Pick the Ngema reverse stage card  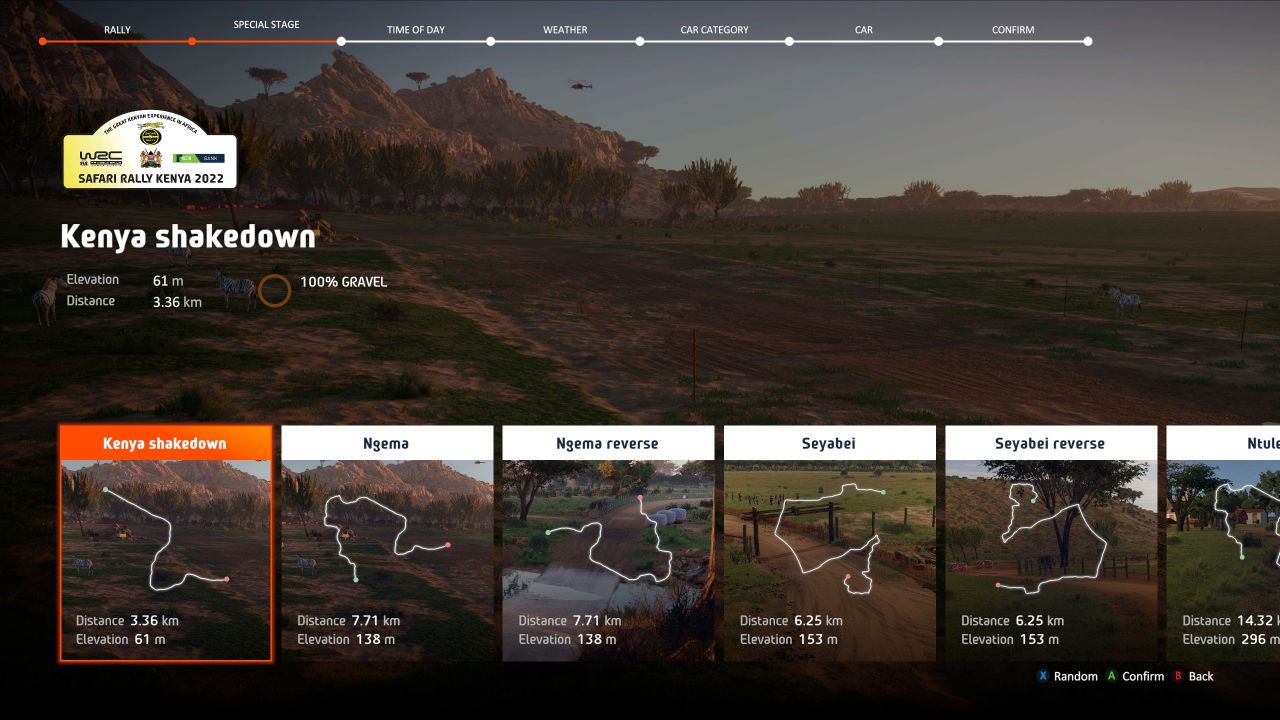608,543
